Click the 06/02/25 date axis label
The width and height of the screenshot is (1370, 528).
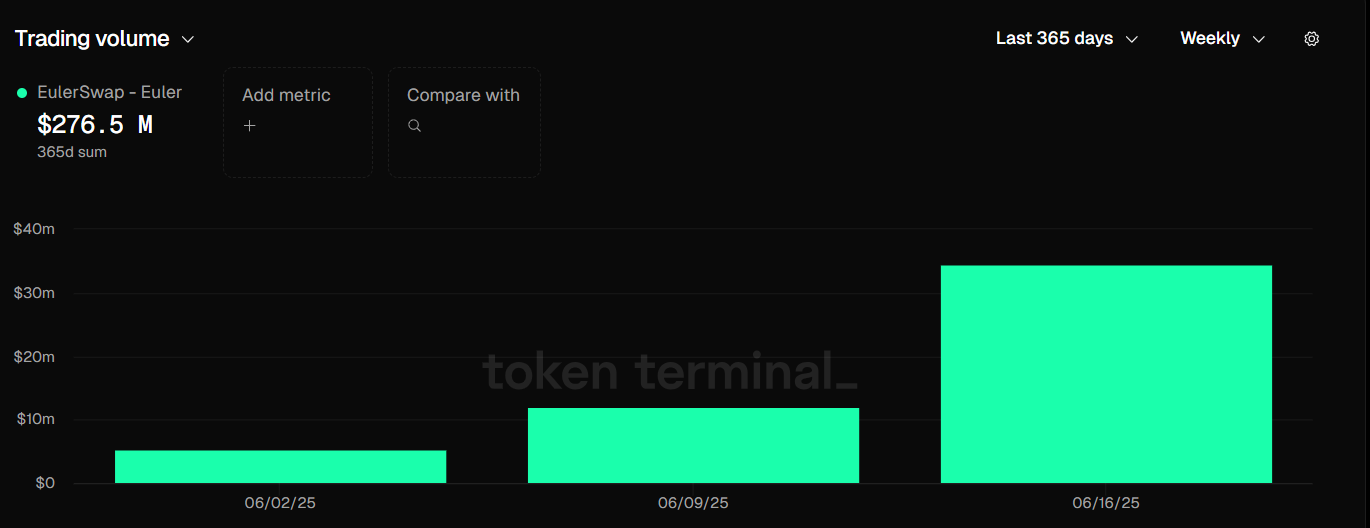click(x=280, y=503)
